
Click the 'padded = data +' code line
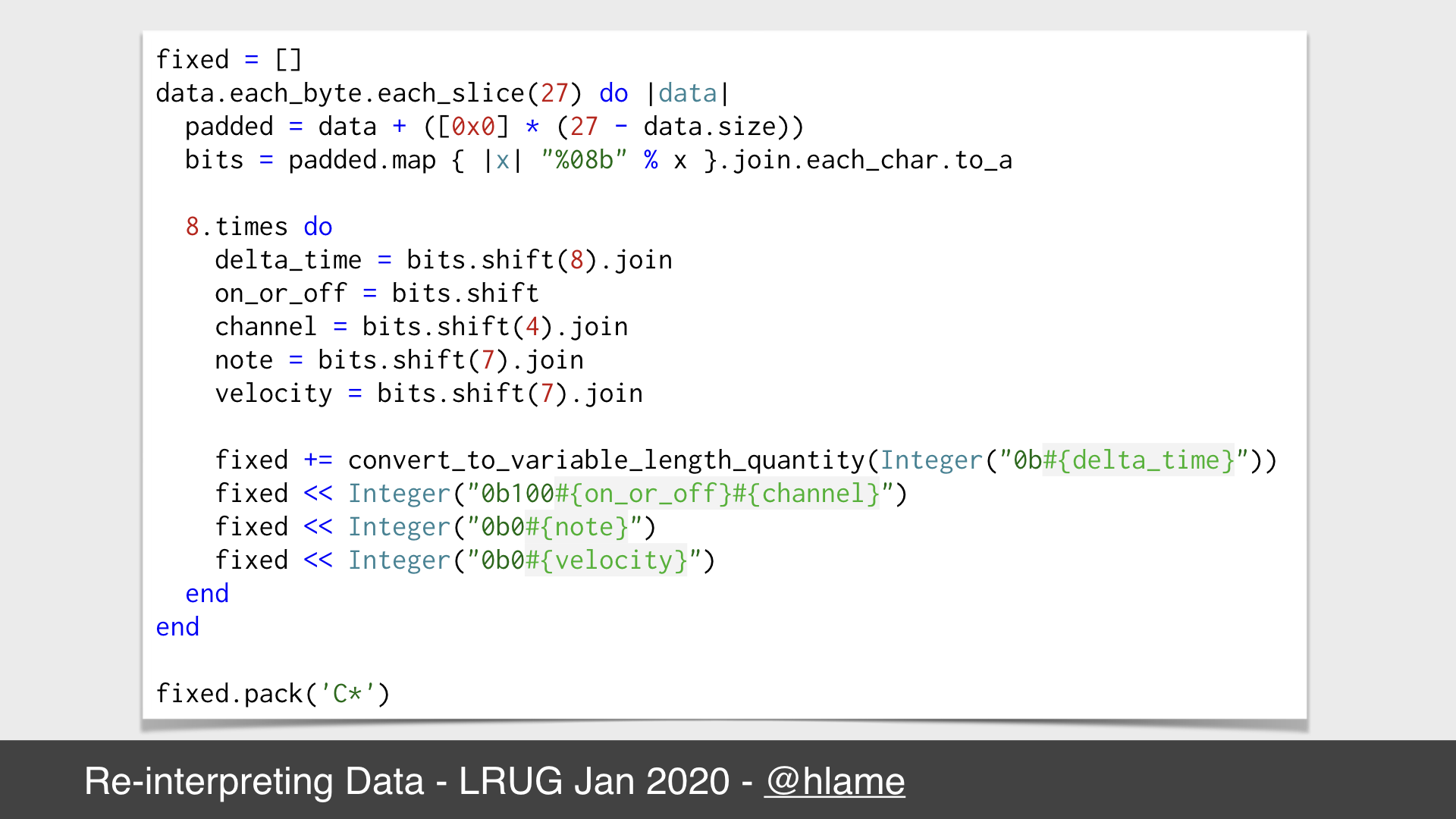(x=494, y=127)
